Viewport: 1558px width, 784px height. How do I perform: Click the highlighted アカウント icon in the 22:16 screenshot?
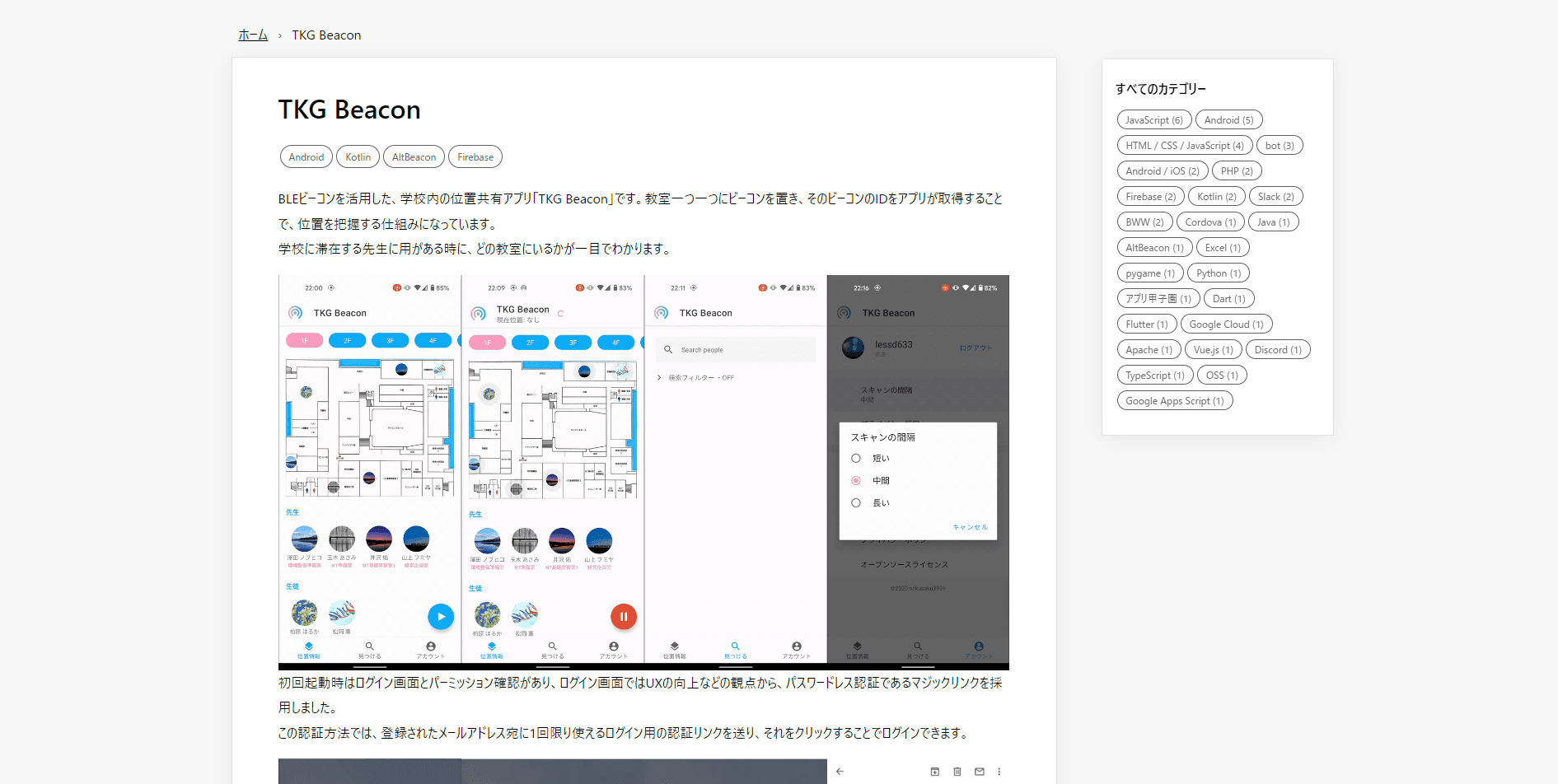pyautogui.click(x=979, y=646)
